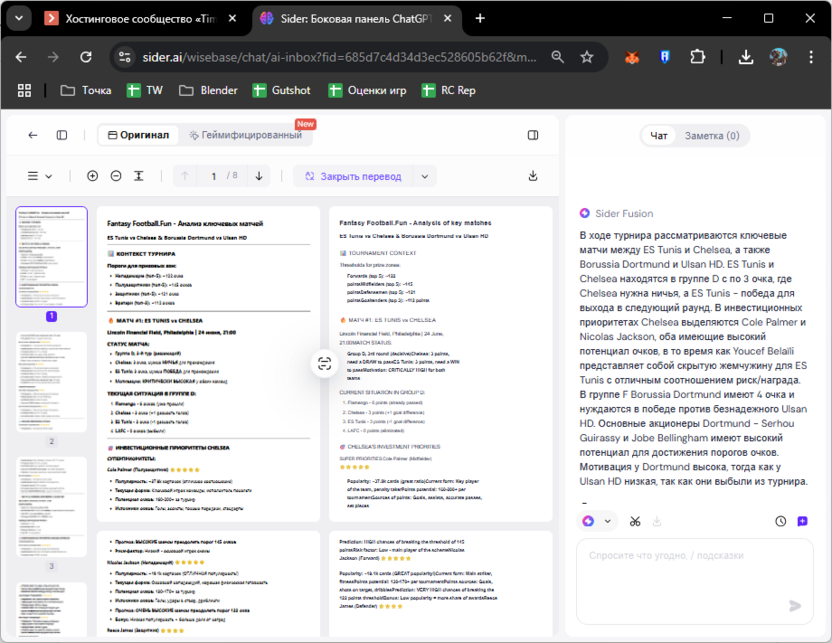Screen dimensions: 832x643
Task: Toggle the left sidebar panel icon
Action: 62,135
